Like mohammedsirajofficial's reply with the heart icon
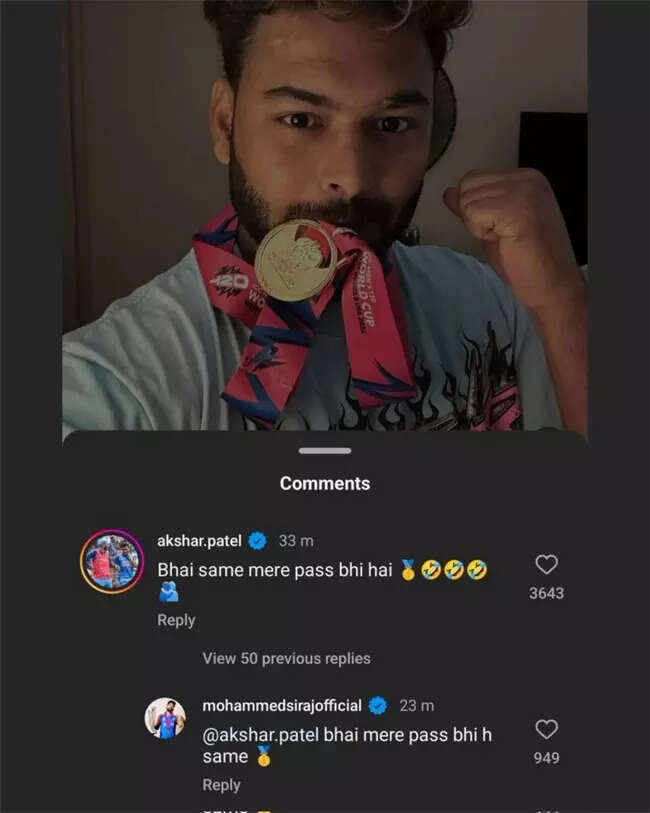 coord(546,730)
